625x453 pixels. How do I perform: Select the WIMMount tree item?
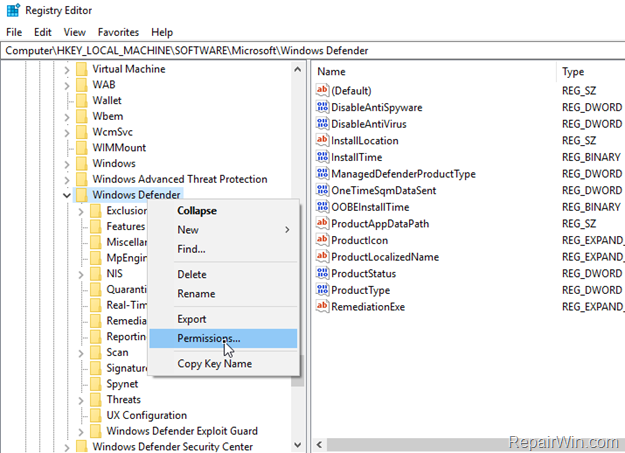click(x=119, y=148)
